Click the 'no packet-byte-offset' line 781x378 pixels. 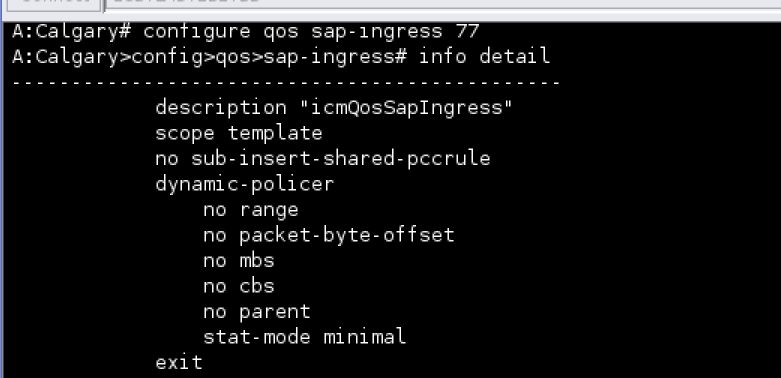click(x=329, y=235)
